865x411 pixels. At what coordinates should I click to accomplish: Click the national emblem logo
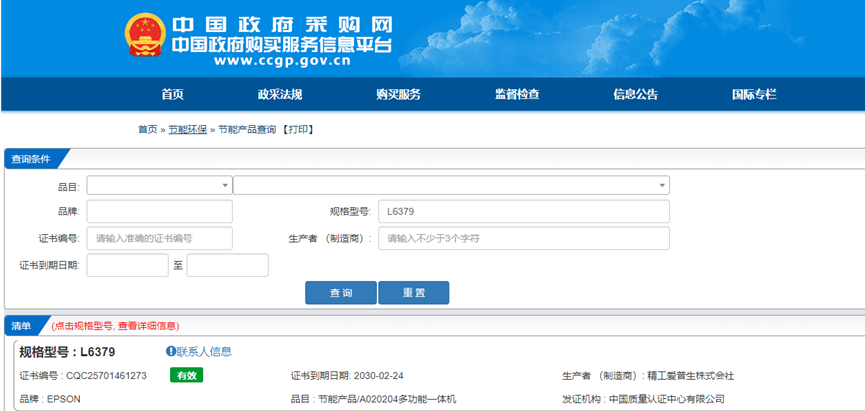[x=144, y=37]
